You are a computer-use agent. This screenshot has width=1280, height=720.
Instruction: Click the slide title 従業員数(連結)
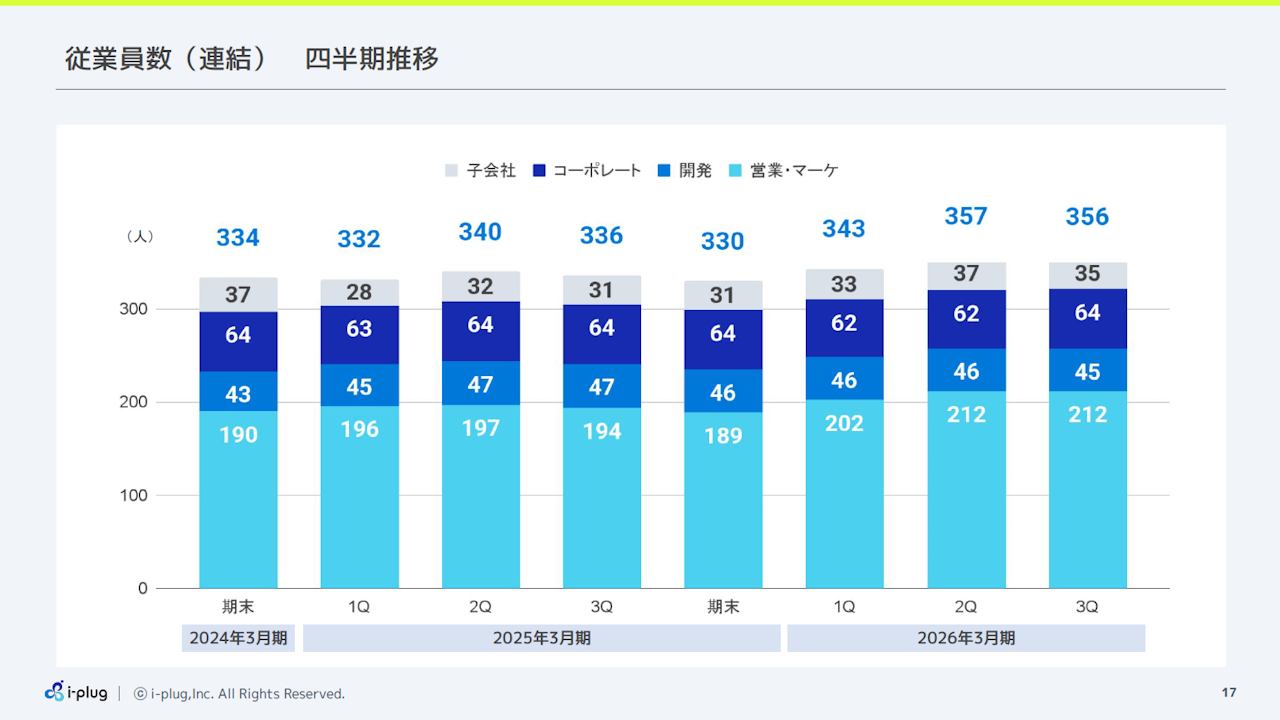pyautogui.click(x=166, y=59)
